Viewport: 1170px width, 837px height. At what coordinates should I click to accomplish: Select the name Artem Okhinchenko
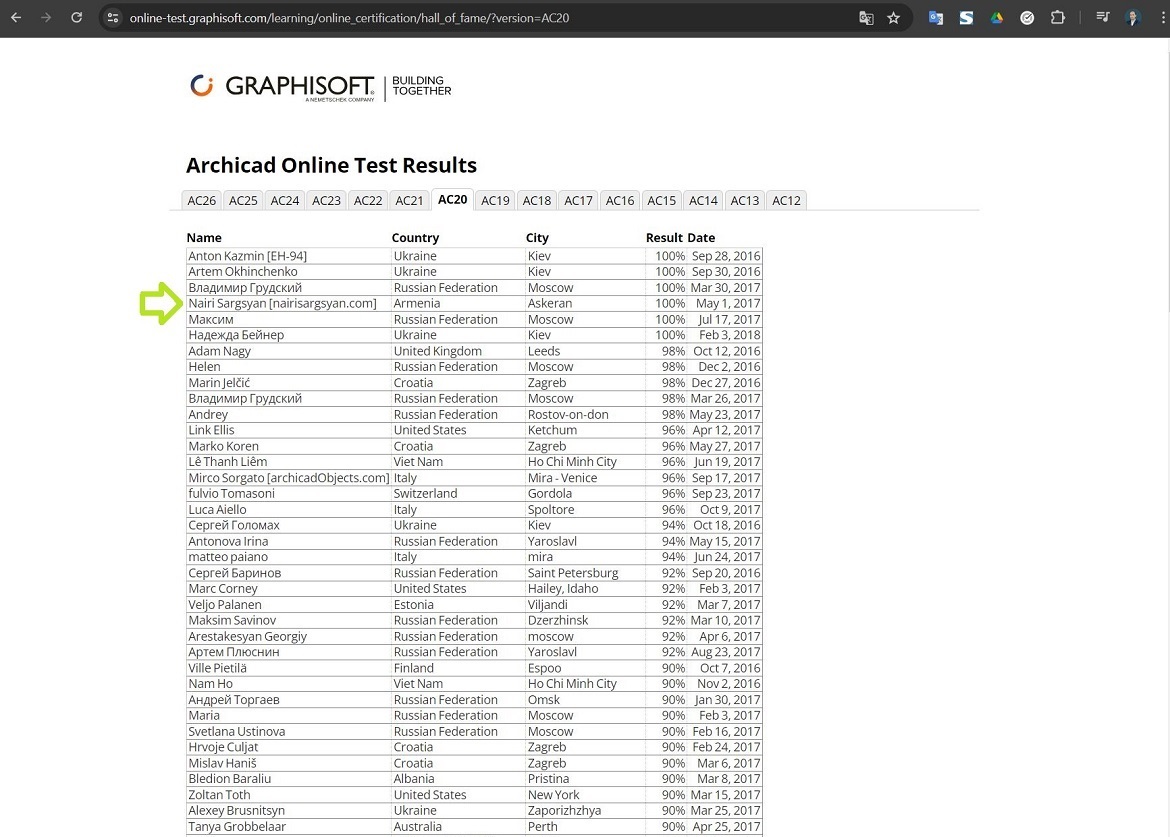point(243,272)
